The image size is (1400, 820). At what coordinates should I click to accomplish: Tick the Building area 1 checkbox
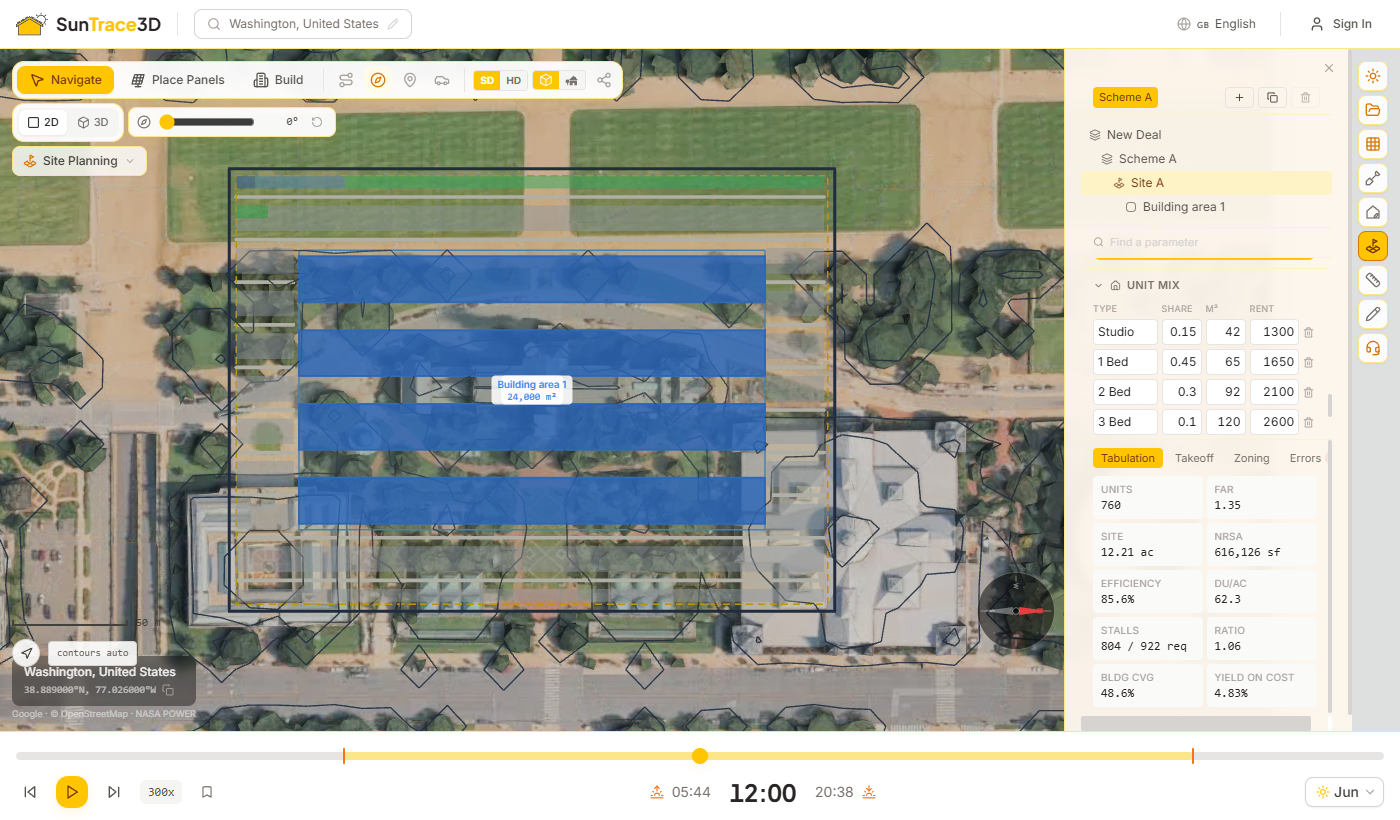[x=1131, y=207]
